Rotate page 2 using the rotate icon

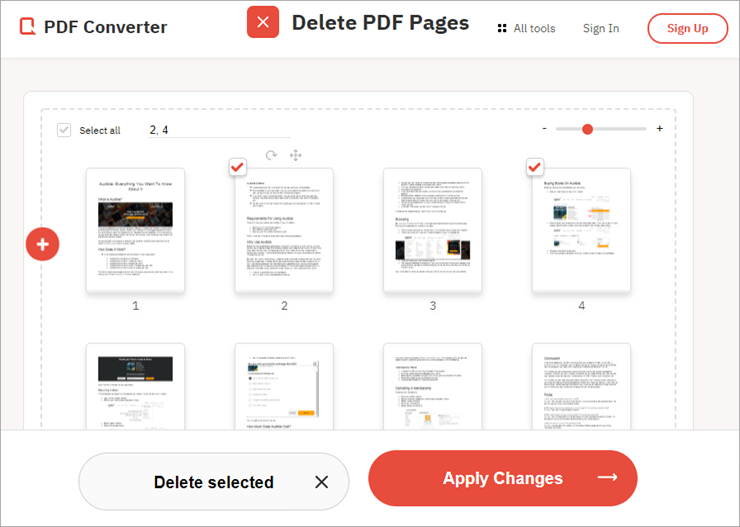pos(271,155)
